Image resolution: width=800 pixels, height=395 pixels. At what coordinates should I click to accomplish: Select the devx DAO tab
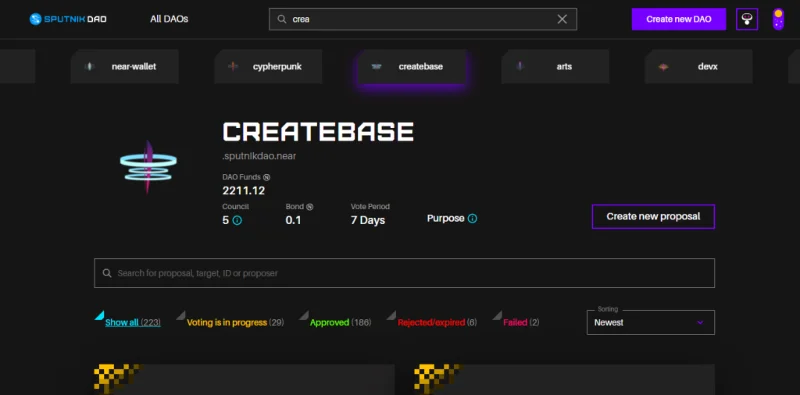click(x=698, y=66)
